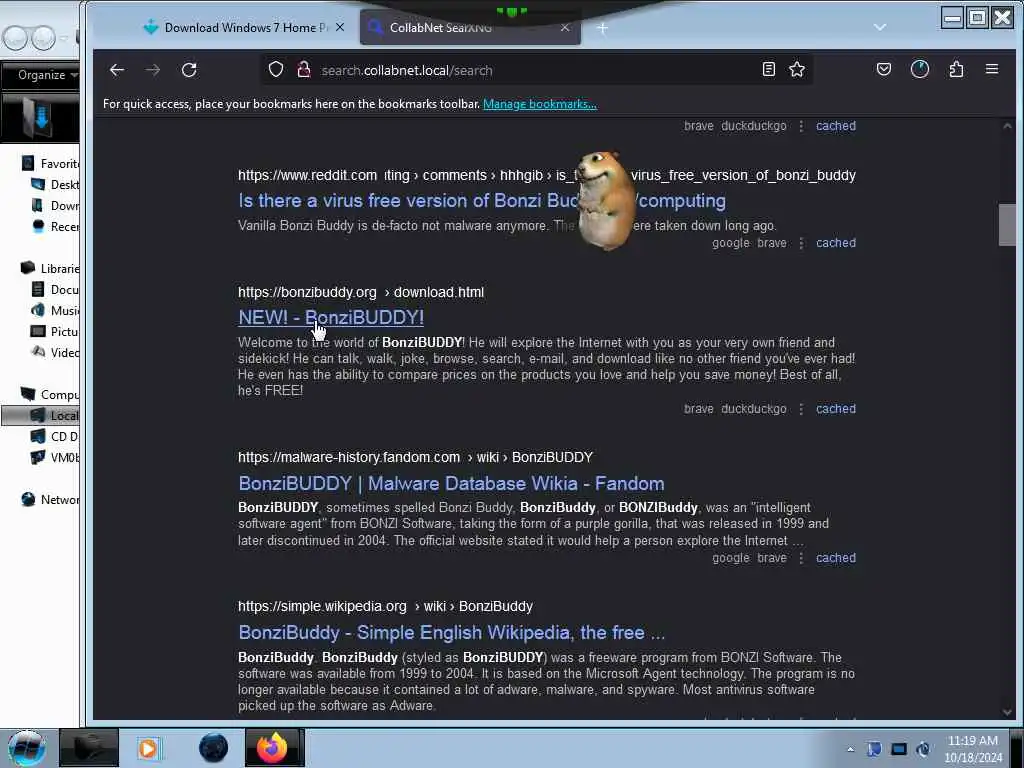Click the Windows Start orb
This screenshot has width=1024, height=768.
coord(26,748)
